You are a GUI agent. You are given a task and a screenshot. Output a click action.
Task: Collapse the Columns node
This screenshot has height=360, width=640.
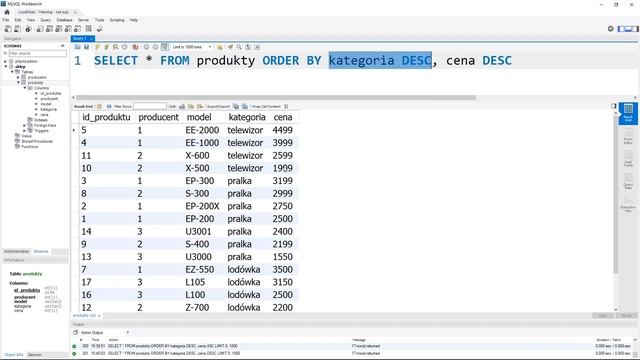24,88
